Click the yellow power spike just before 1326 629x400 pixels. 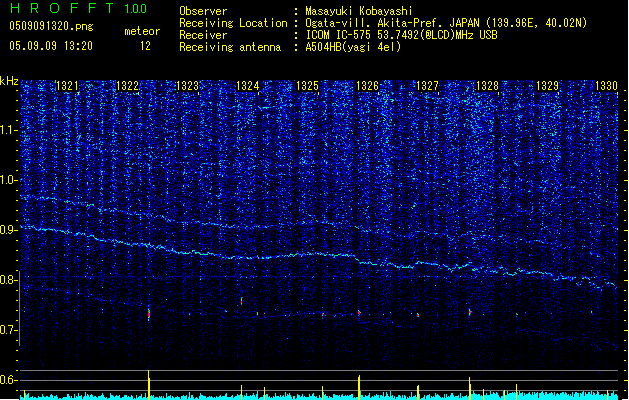point(359,387)
